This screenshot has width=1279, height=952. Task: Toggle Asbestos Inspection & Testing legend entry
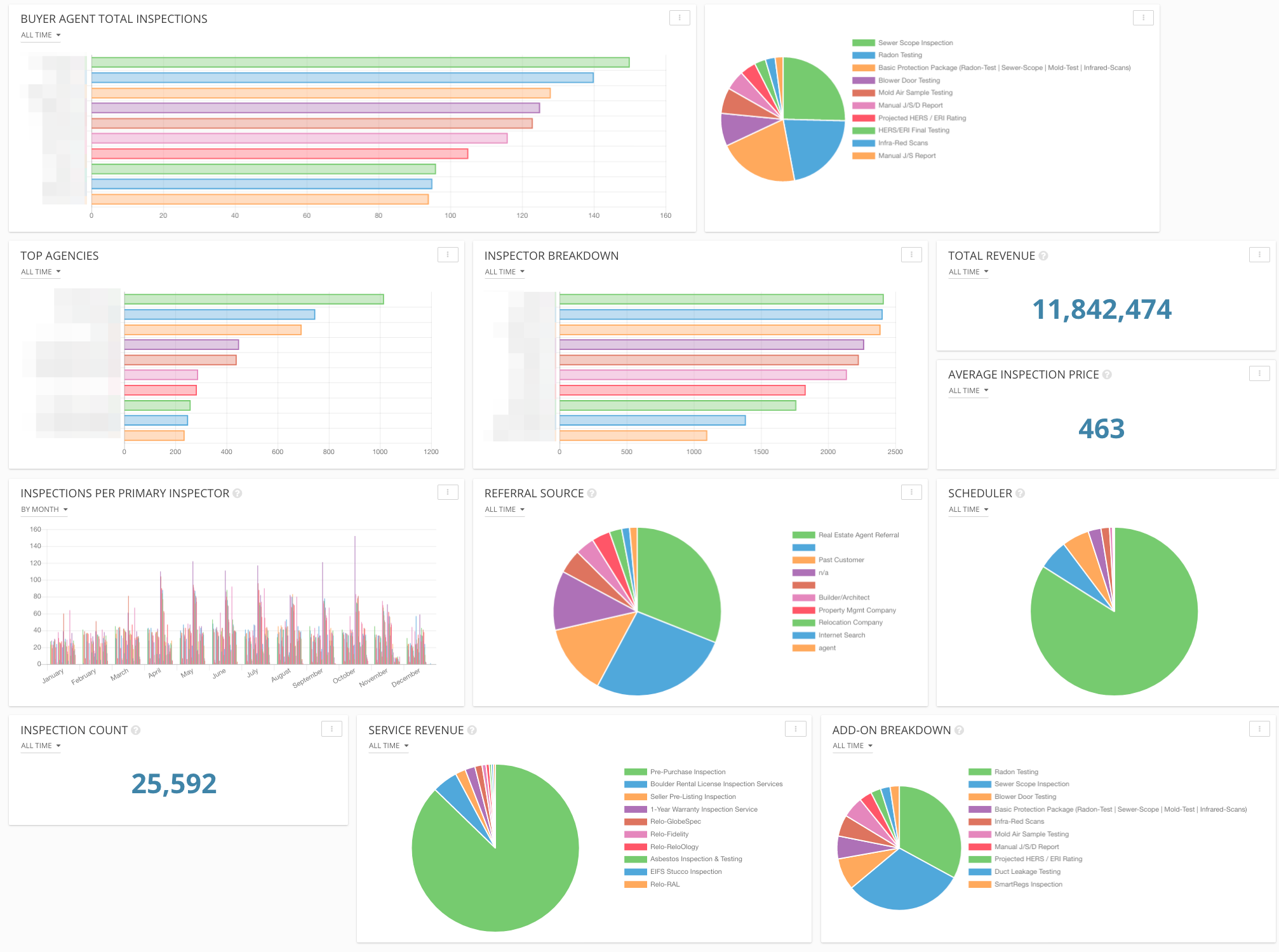[683, 859]
